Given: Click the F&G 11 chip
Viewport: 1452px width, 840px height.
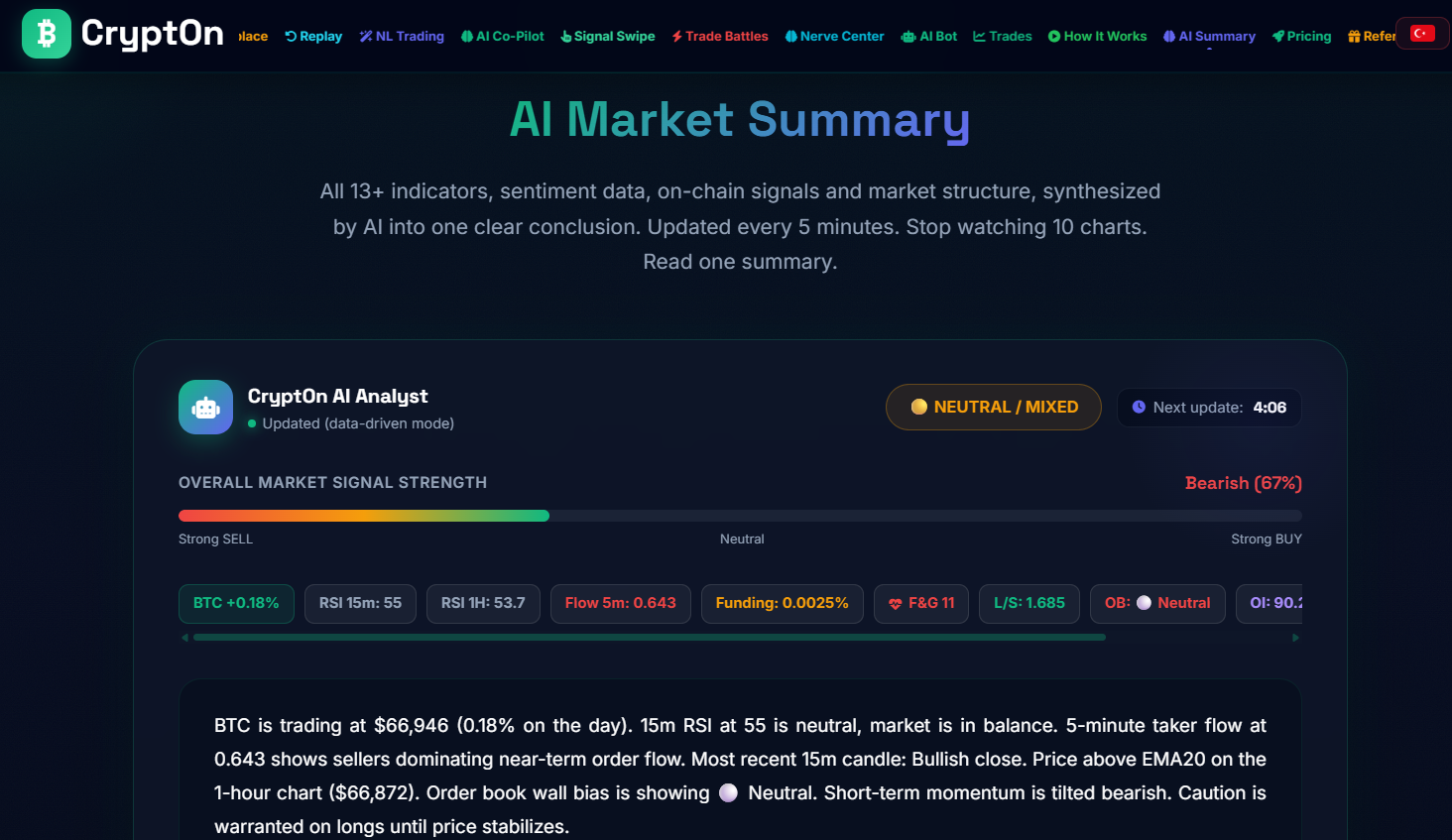Looking at the screenshot, I should click(921, 603).
